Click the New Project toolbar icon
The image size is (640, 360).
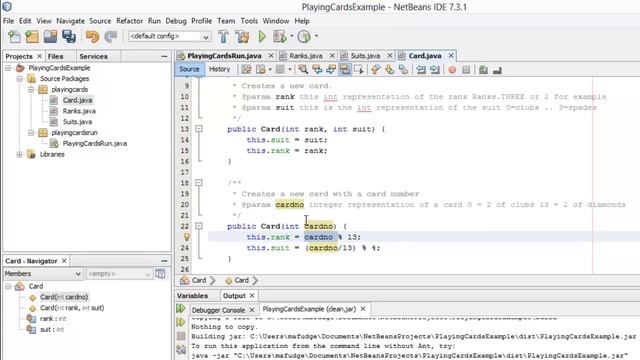[31, 37]
